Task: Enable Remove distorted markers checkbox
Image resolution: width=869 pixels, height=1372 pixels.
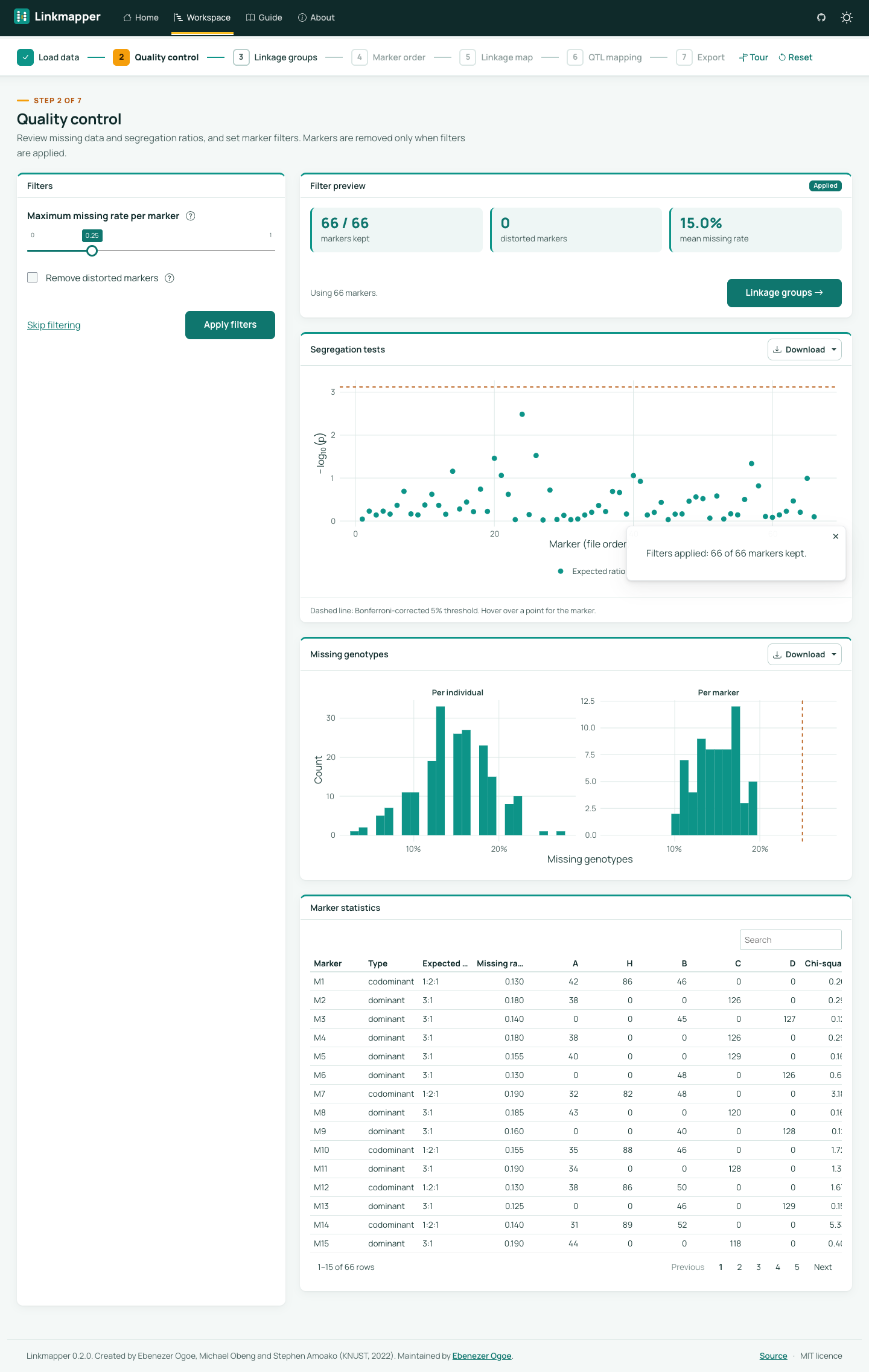Action: 33,278
